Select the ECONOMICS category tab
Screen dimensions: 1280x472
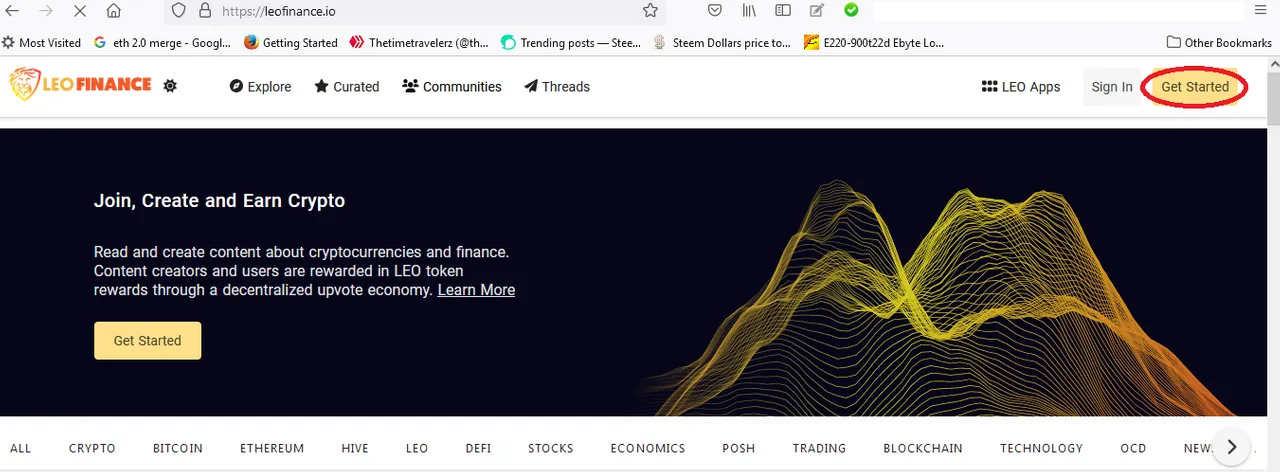pyautogui.click(x=648, y=448)
